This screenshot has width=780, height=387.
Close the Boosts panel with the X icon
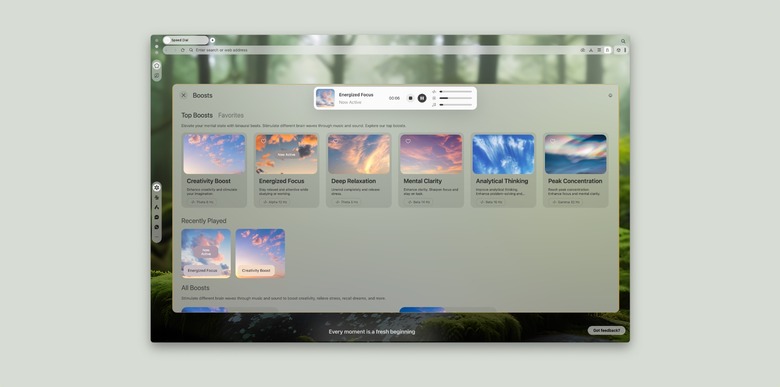184,95
